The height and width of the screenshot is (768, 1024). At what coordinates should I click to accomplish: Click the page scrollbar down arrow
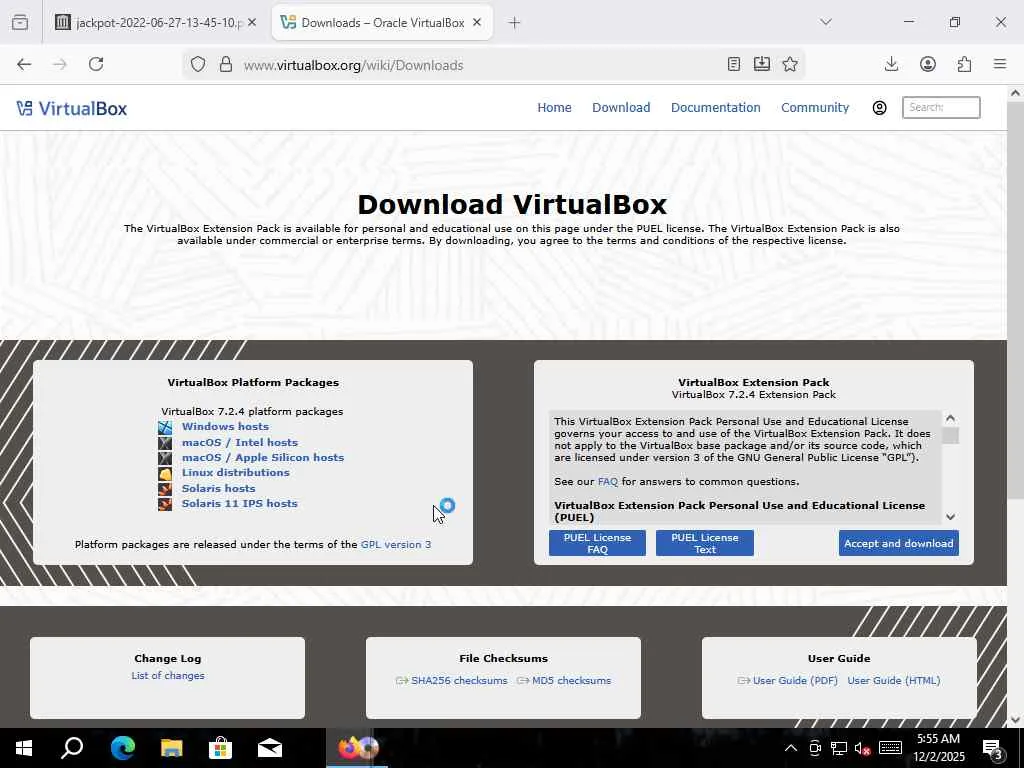click(x=1015, y=720)
